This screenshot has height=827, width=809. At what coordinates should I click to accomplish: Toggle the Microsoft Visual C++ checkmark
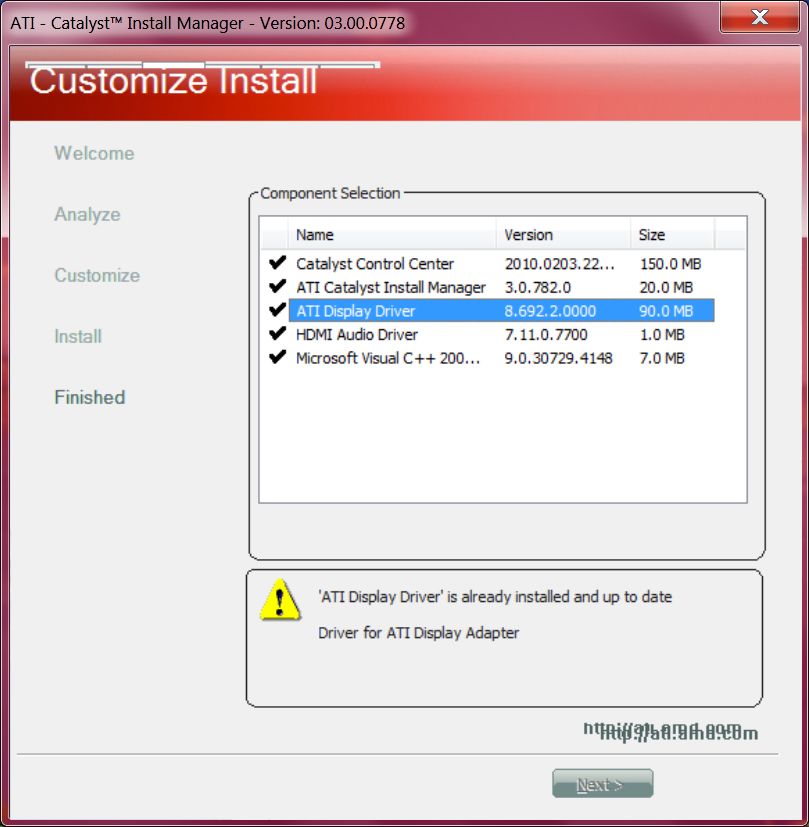[x=277, y=358]
